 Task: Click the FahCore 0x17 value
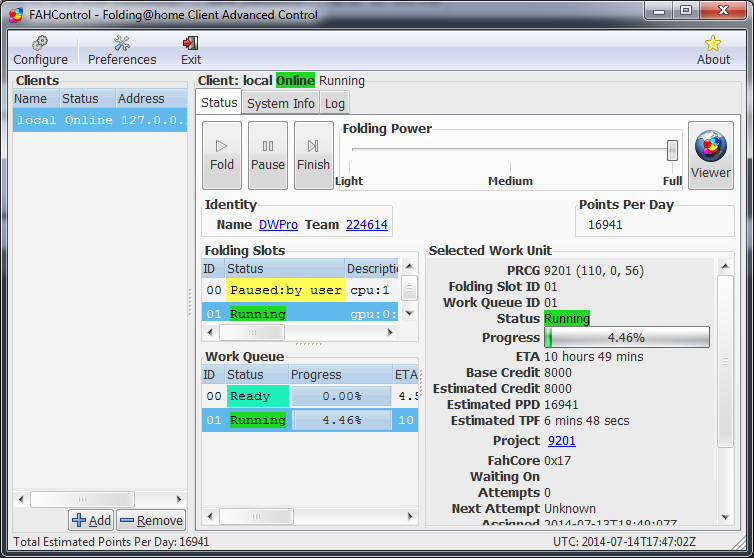pos(557,461)
